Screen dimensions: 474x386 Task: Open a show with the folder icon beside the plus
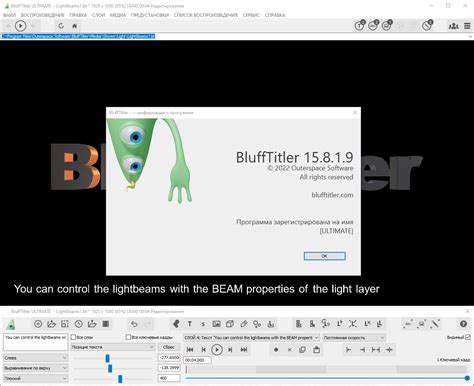pyautogui.click(x=51, y=324)
